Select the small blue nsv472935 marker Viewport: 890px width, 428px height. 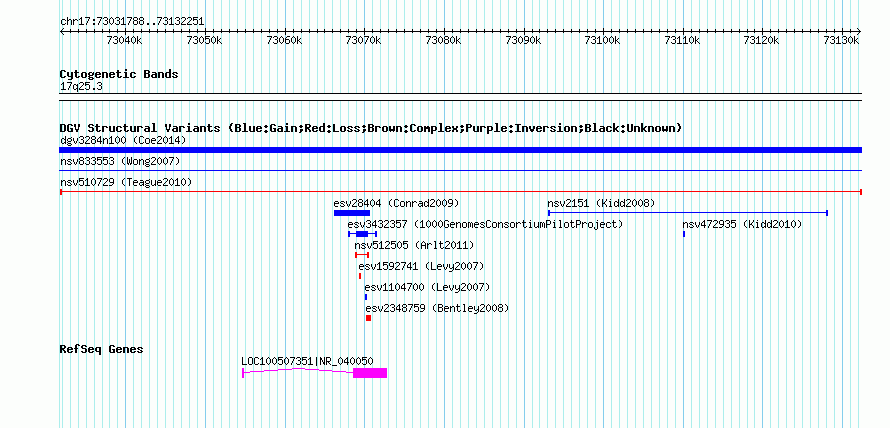tap(684, 234)
